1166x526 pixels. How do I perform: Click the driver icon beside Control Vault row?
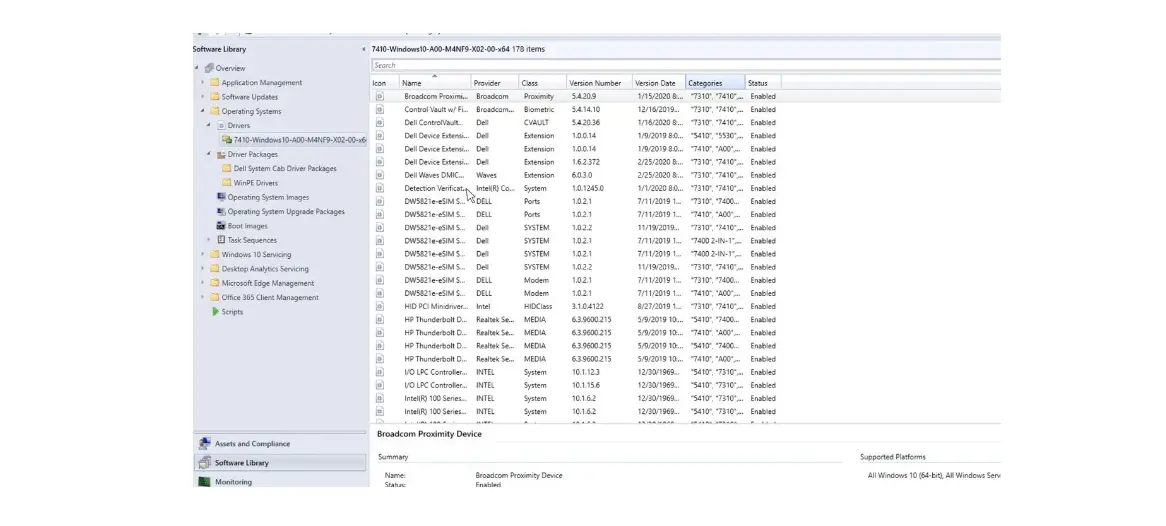pyautogui.click(x=379, y=109)
